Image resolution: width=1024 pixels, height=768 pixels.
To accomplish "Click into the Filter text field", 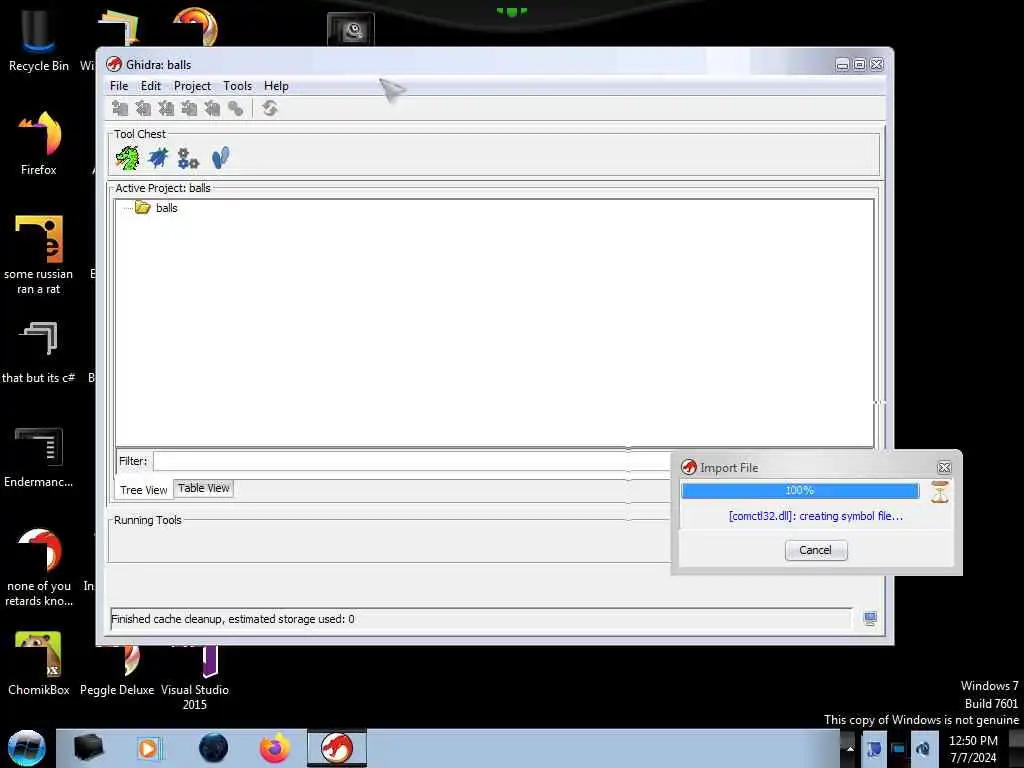I will [413, 461].
